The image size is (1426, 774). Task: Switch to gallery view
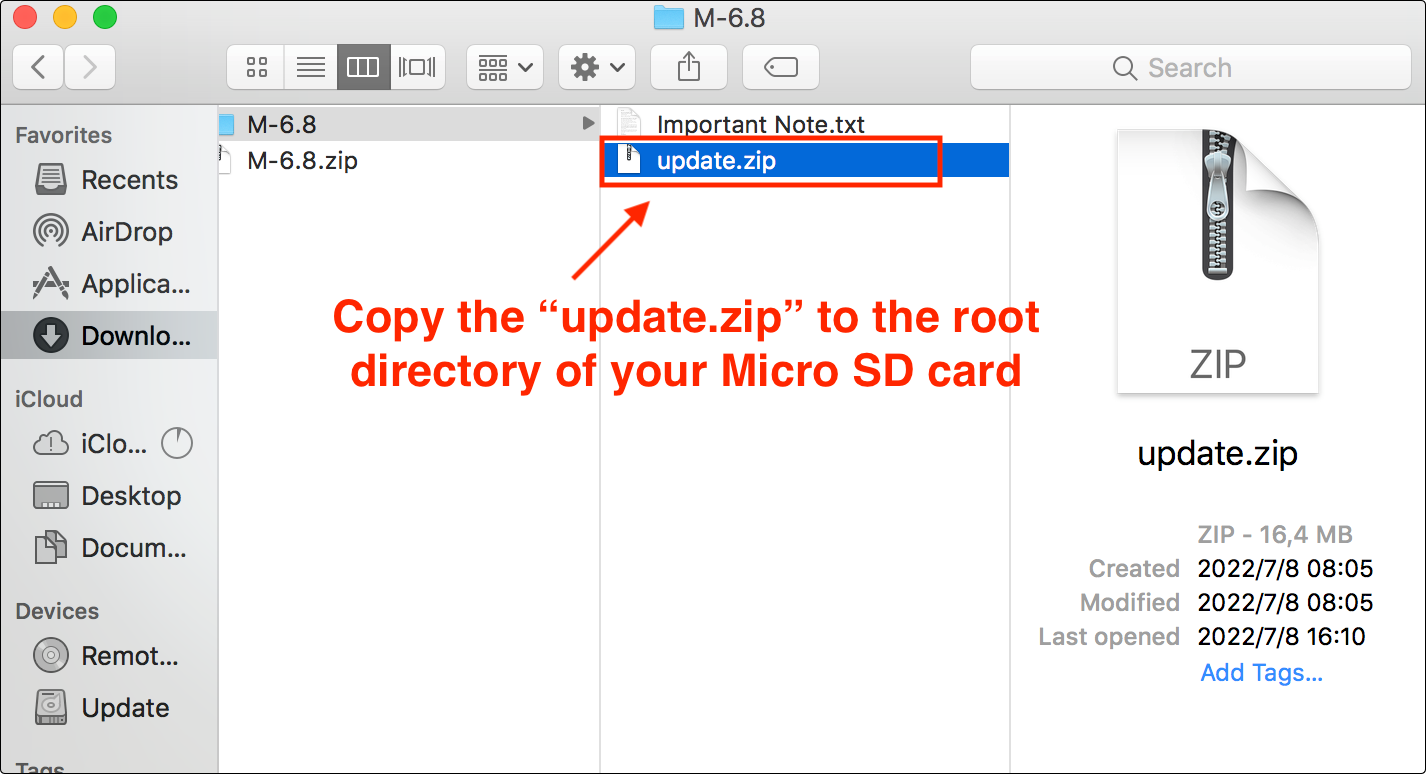(x=416, y=68)
